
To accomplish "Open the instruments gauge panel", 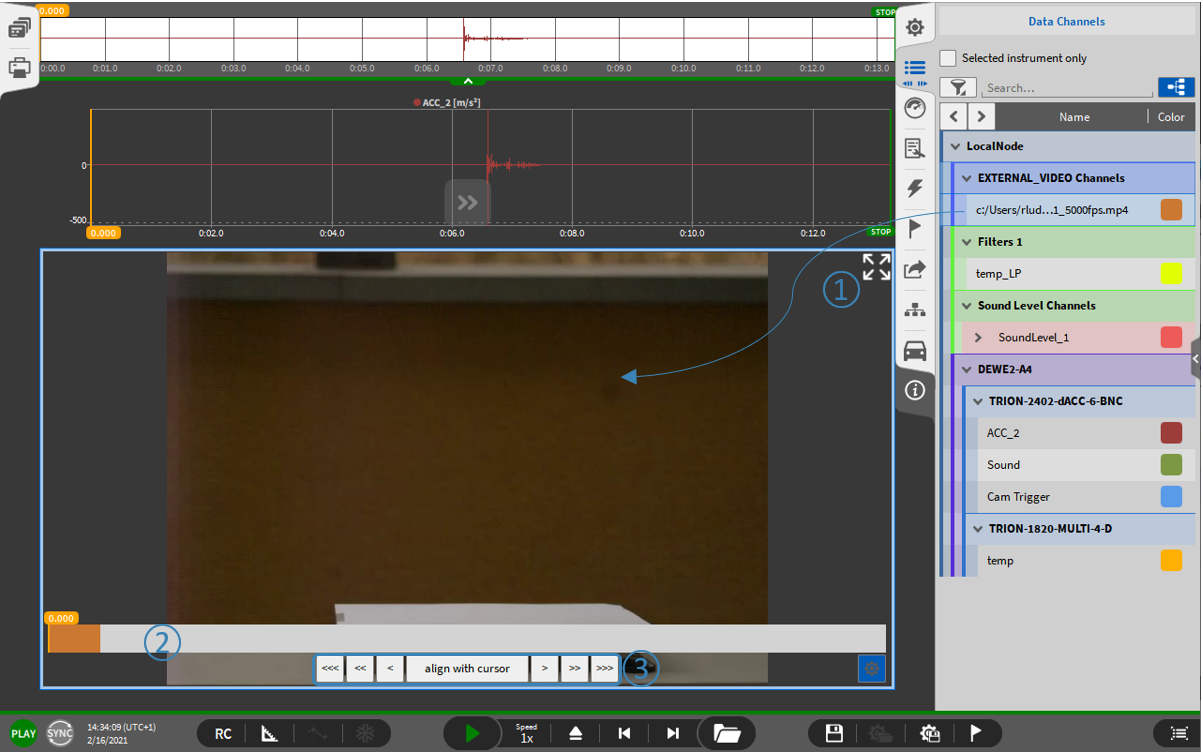I will (x=914, y=108).
